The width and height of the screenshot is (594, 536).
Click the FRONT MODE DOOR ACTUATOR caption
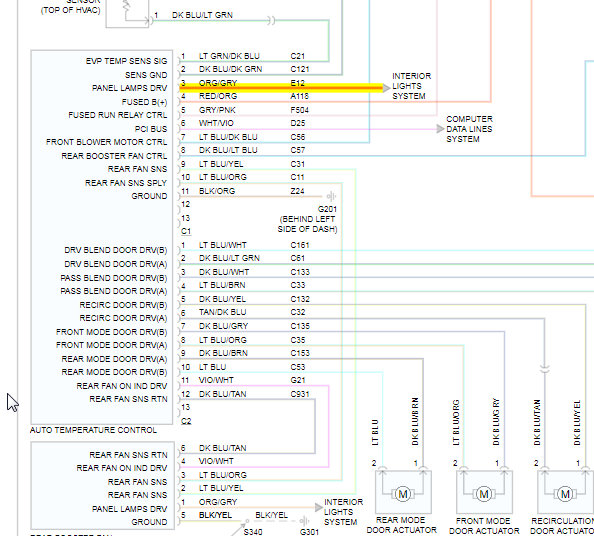click(x=484, y=526)
